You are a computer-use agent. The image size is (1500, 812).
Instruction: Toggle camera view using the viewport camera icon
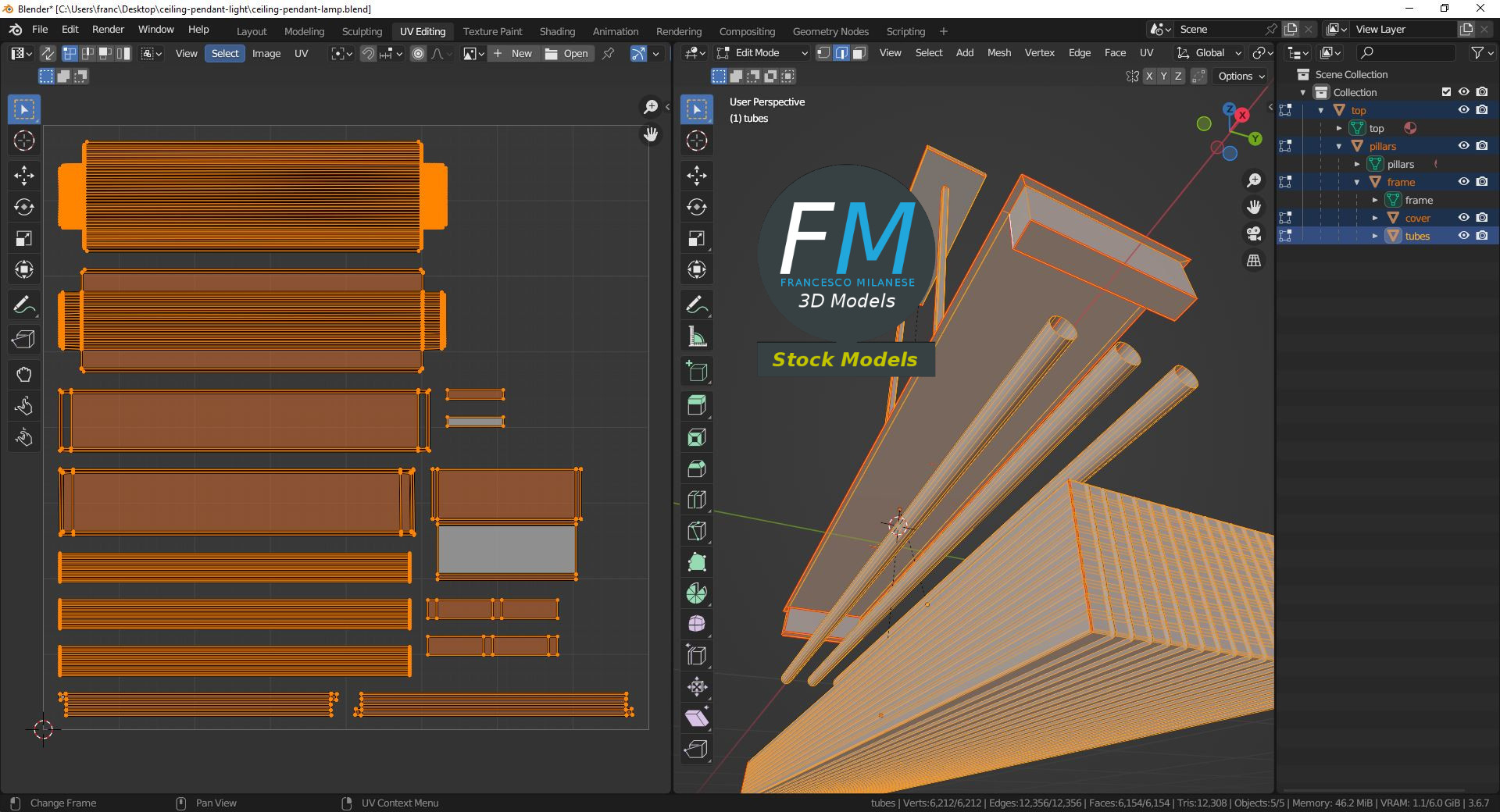click(1253, 233)
